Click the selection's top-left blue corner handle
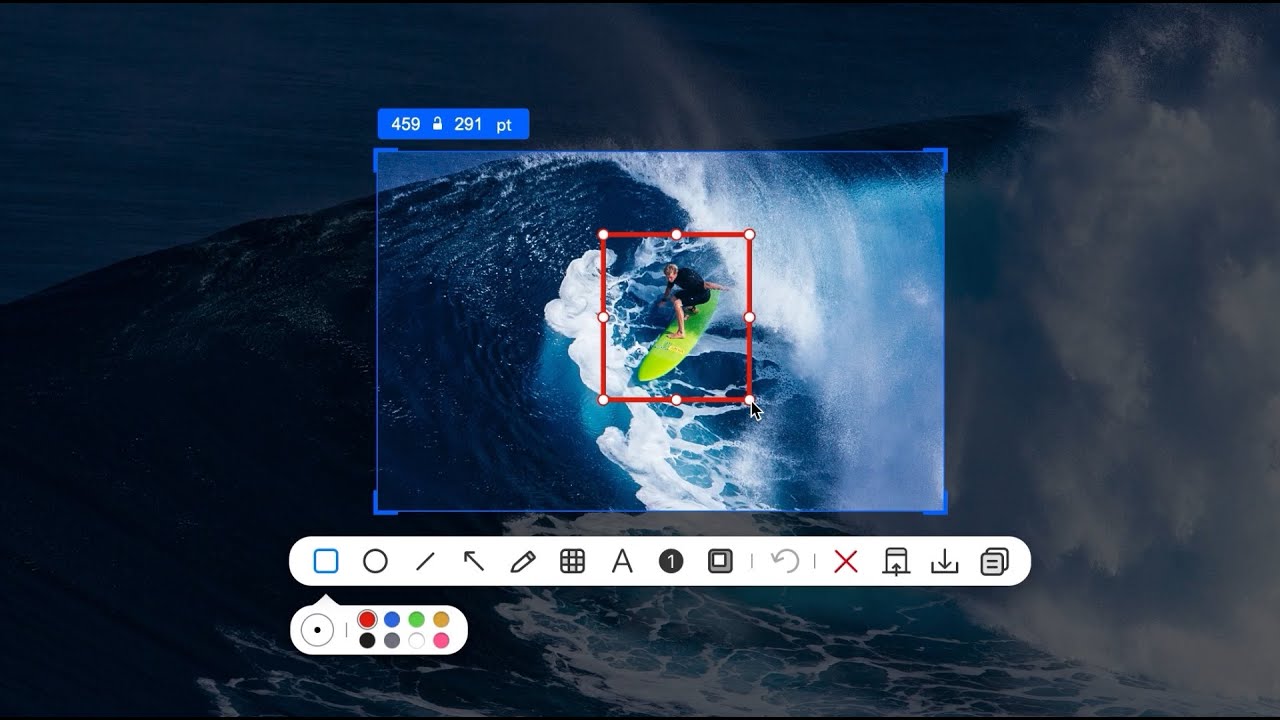The width and height of the screenshot is (1280, 720). (x=378, y=152)
